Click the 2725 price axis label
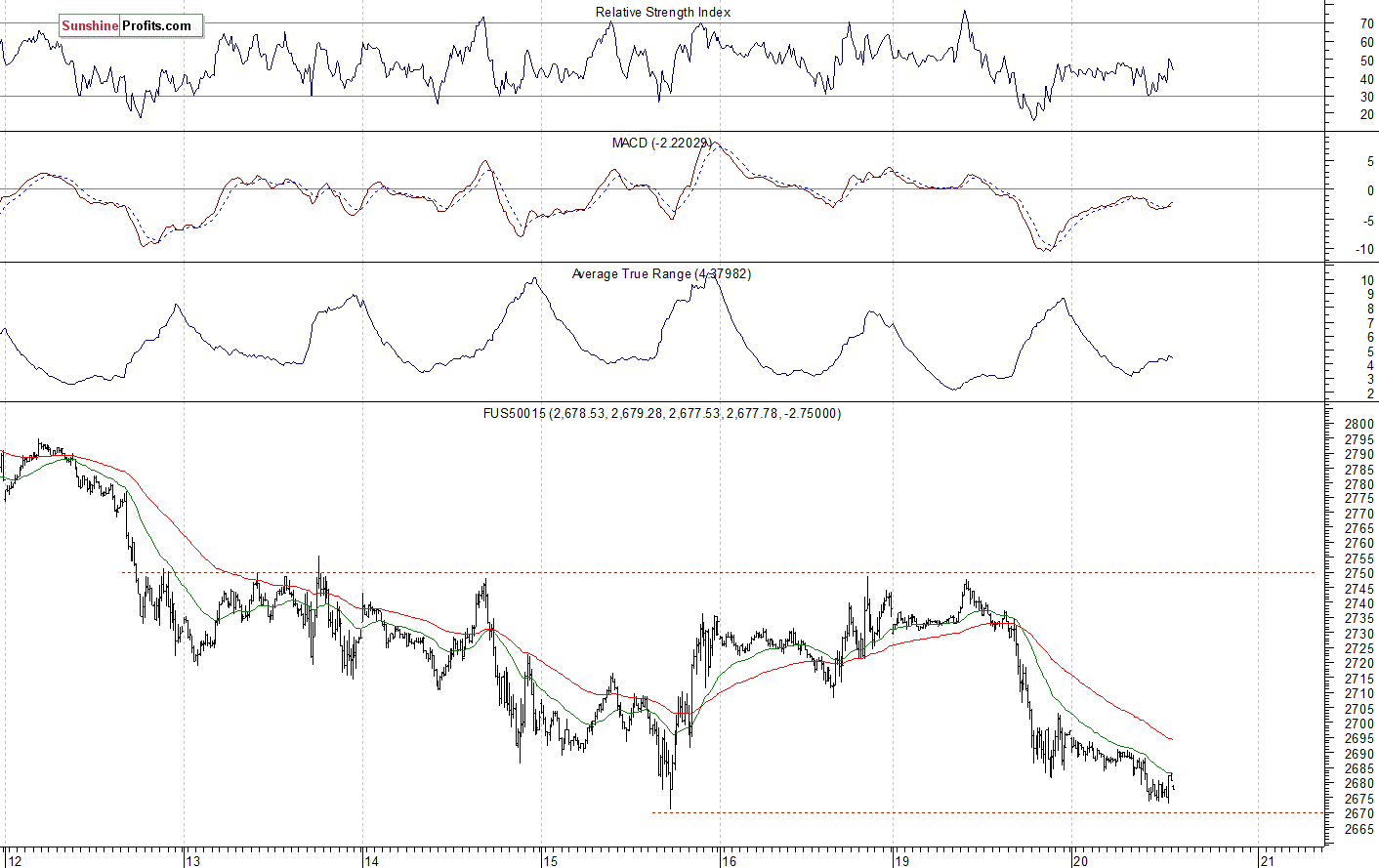The image size is (1379, 868). pyautogui.click(x=1359, y=648)
